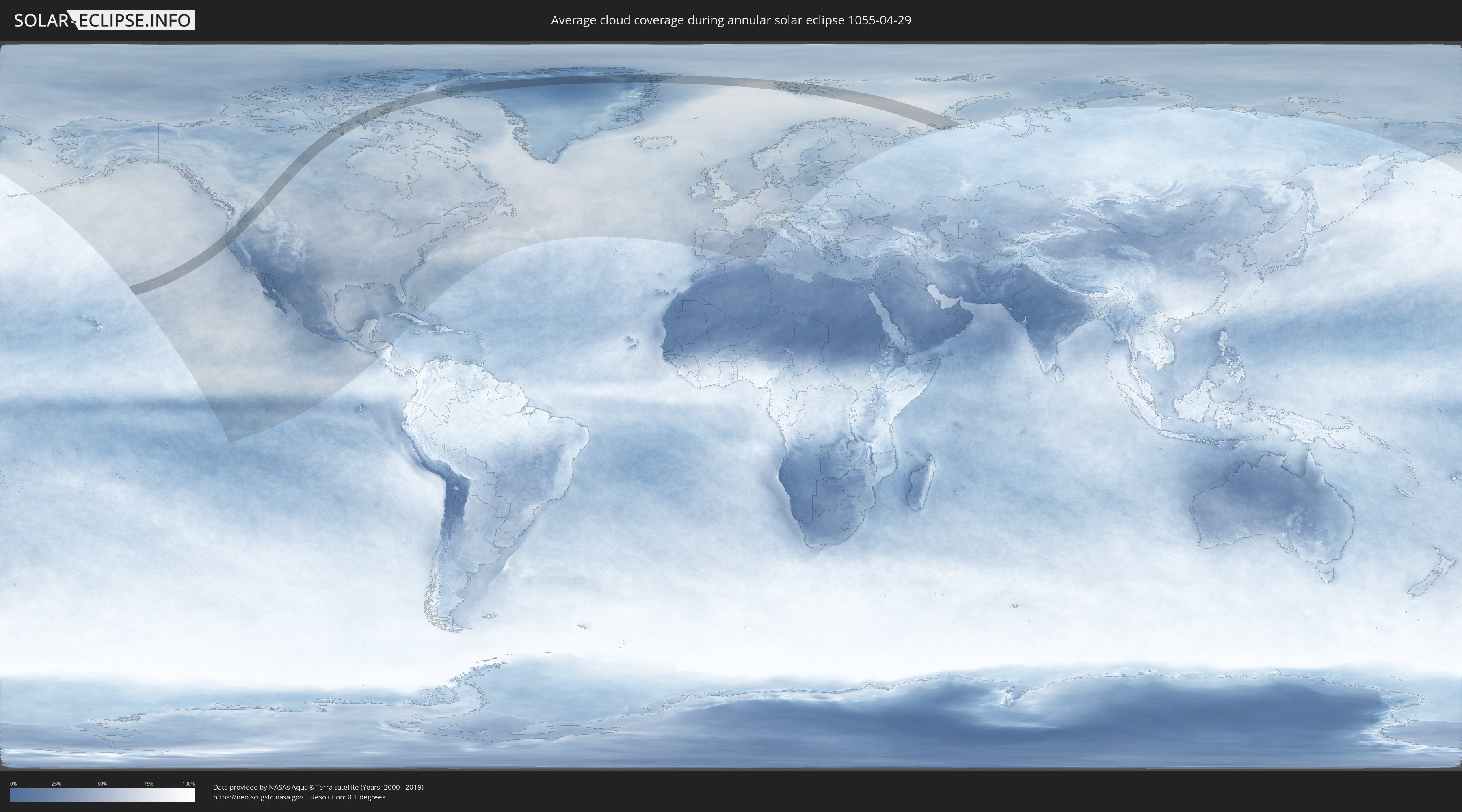Click the world cloud coverage map image
Screen dimensions: 1462x812
click(x=731, y=406)
